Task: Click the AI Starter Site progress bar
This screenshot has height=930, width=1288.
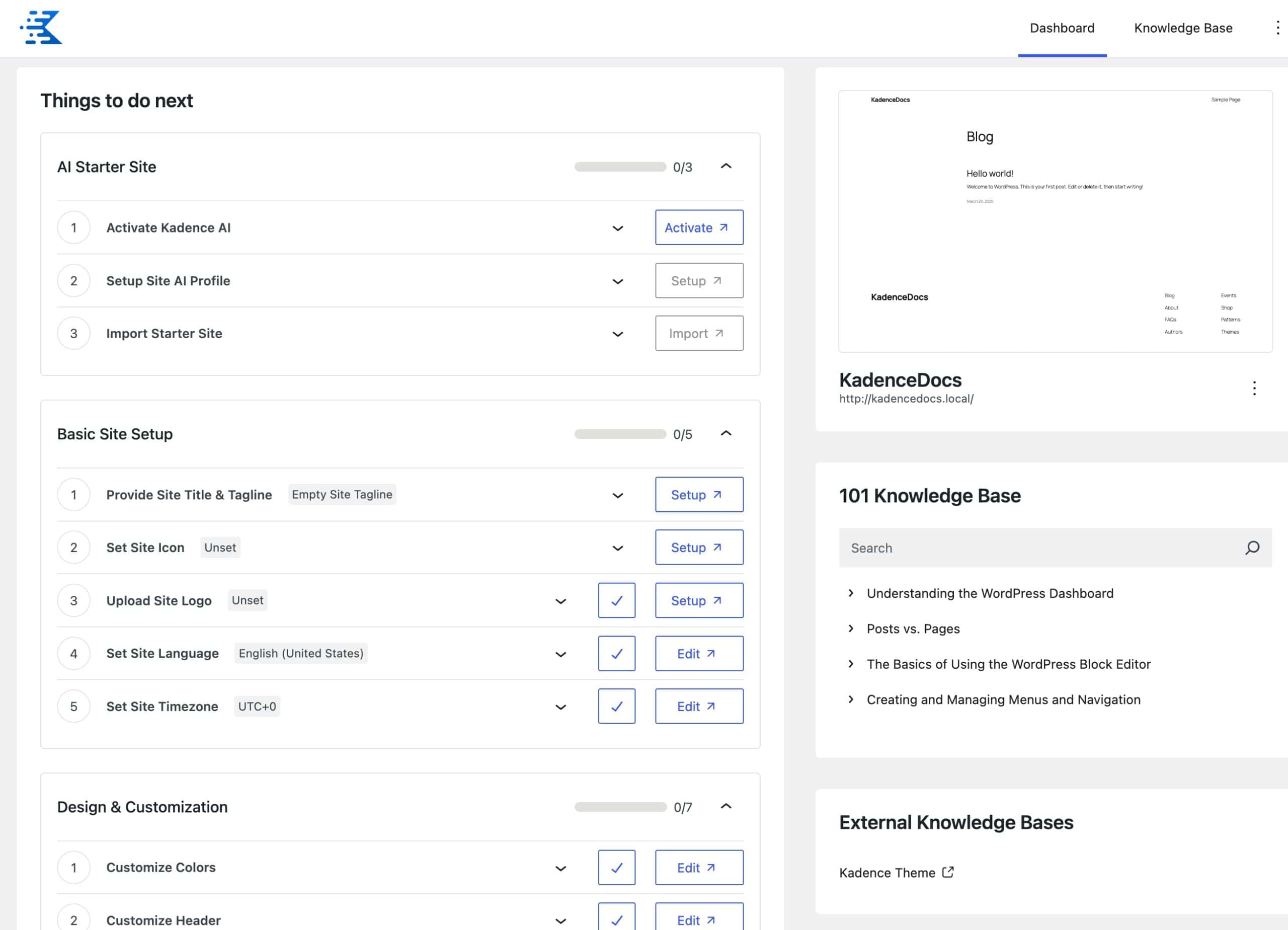Action: coord(620,167)
